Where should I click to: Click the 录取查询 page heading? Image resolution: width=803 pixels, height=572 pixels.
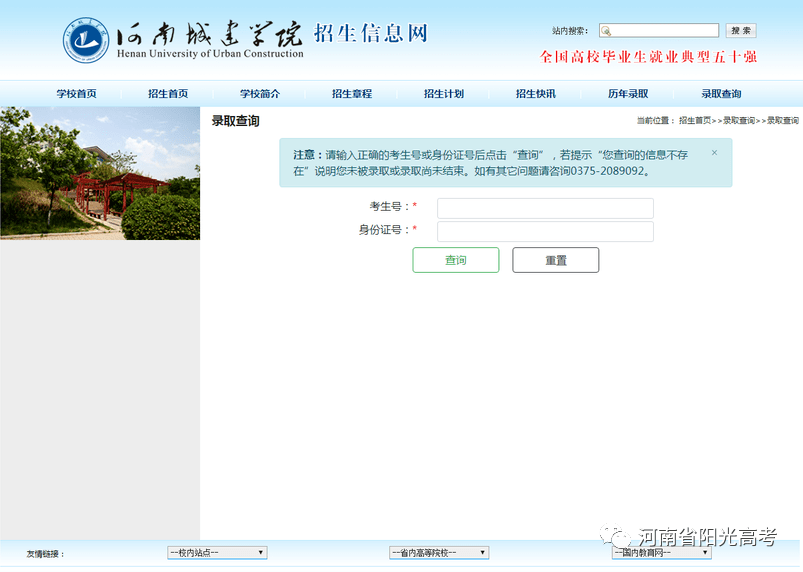pos(236,121)
